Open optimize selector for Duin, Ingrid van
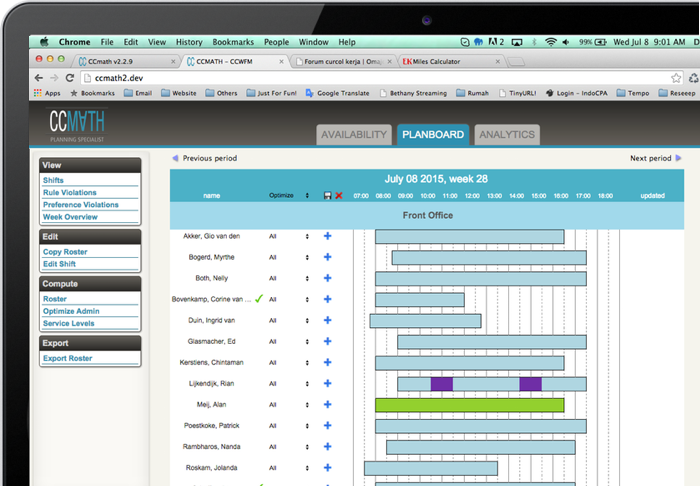 [307, 320]
